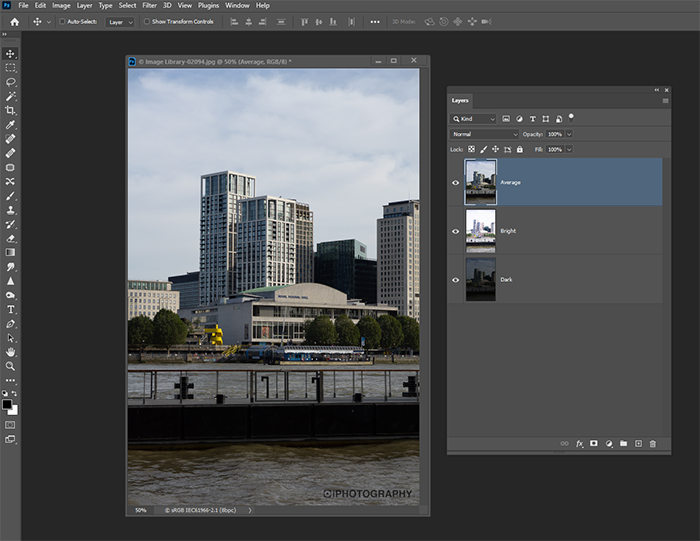This screenshot has width=700, height=541.
Task: Select the Rectangular Marquee tool
Action: tap(10, 68)
